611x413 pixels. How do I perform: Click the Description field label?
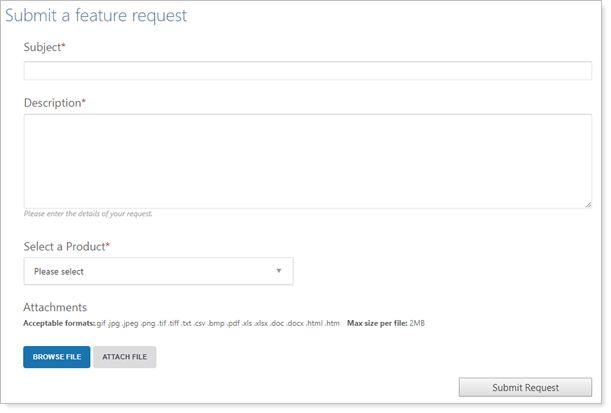51,103
